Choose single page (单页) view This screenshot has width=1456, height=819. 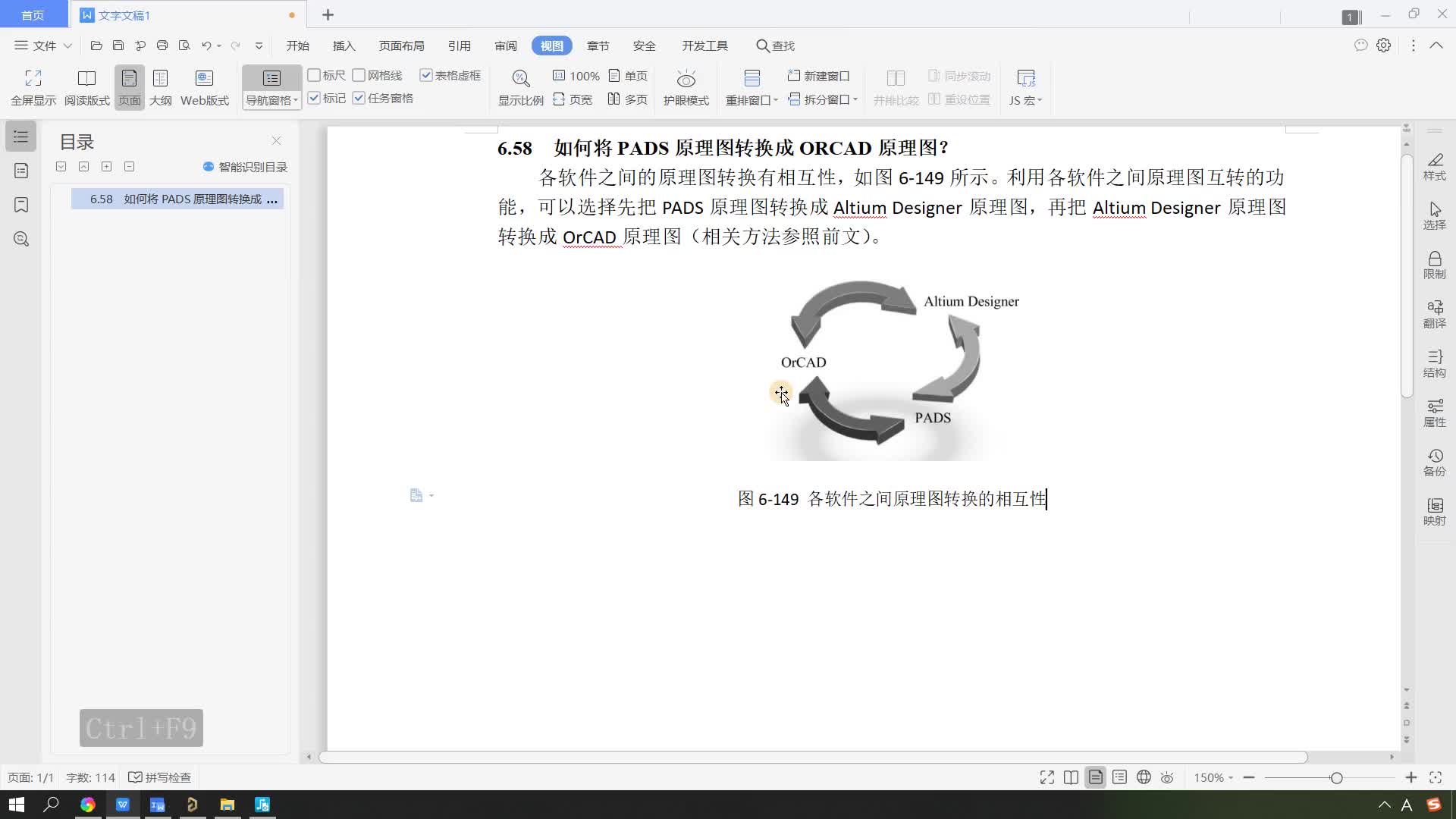[x=628, y=76]
